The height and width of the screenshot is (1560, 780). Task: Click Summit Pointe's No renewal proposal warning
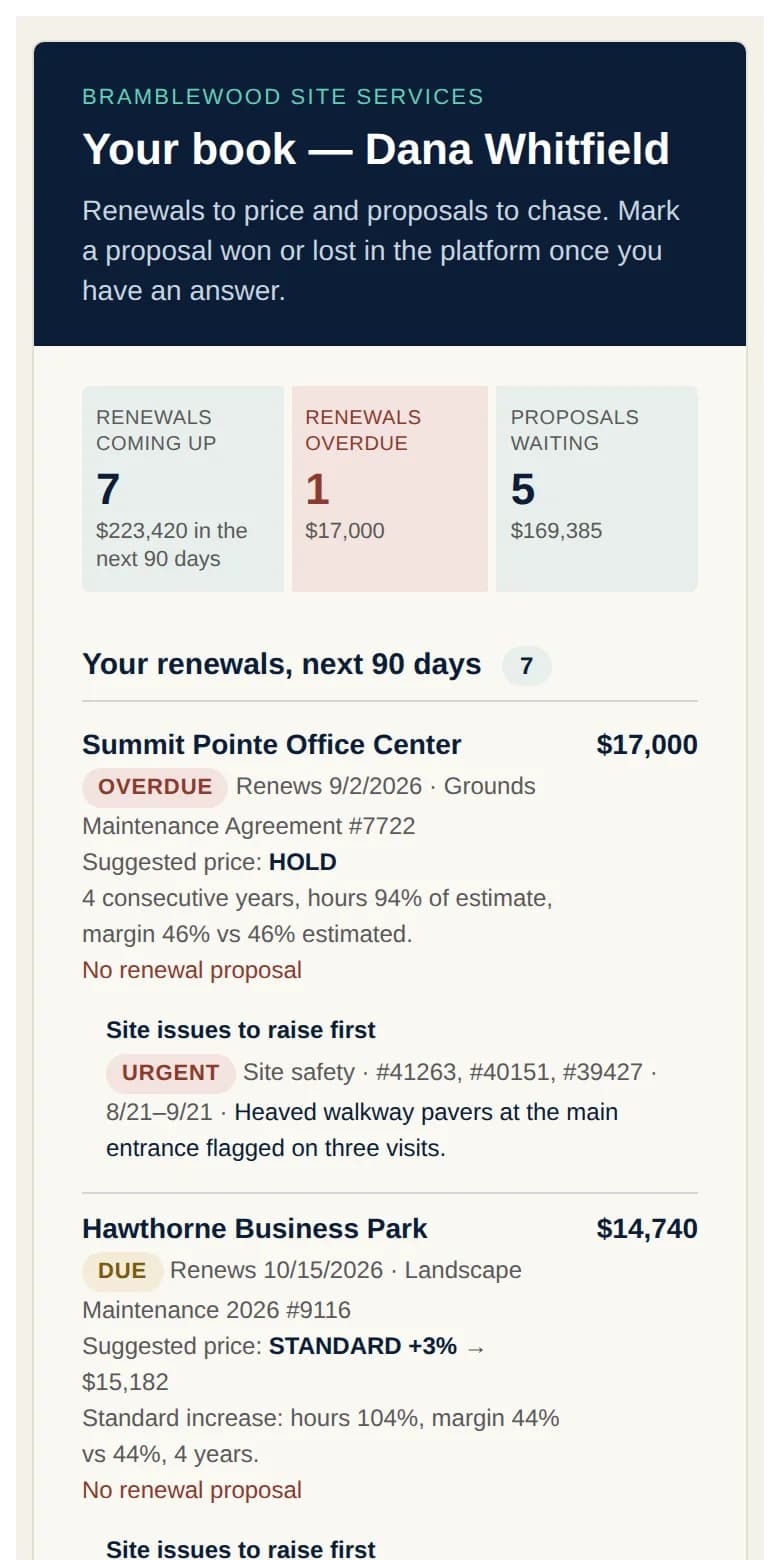point(192,970)
